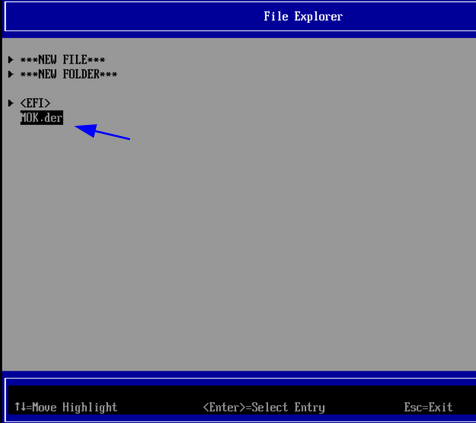The height and width of the screenshot is (423, 476).
Task: Click the File Explorer title text
Action: coord(303,16)
